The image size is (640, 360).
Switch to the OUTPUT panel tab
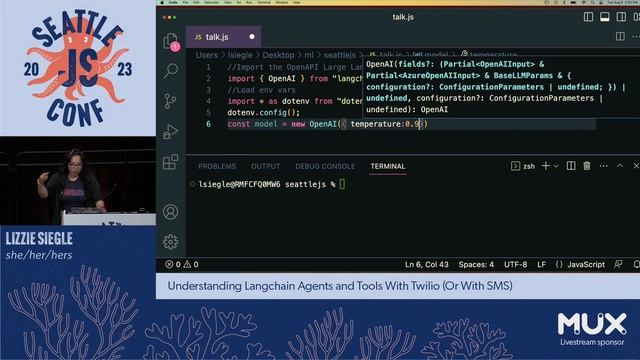(x=266, y=166)
